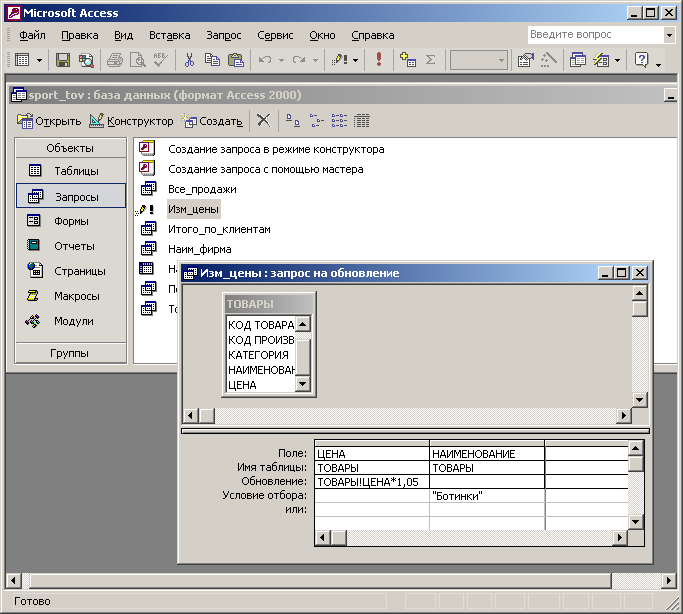Click Создание запроса в режиме конструктора
683x614 pixels.
pyautogui.click(x=276, y=149)
